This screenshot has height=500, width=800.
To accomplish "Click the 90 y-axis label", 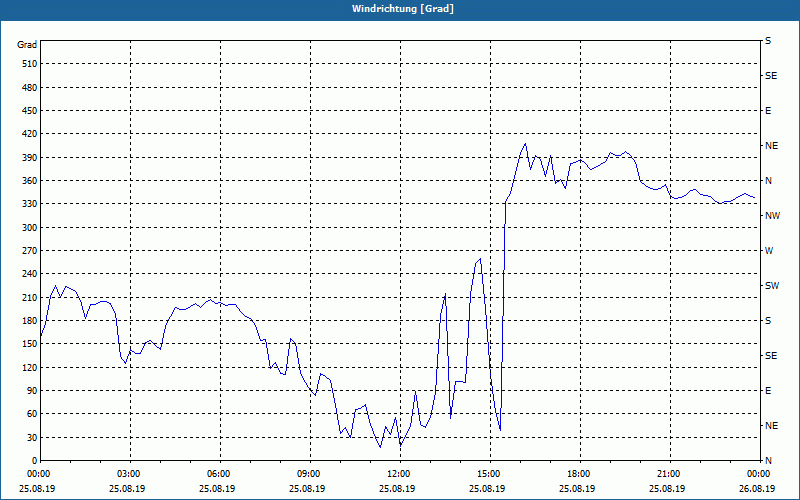I will tap(32, 390).
